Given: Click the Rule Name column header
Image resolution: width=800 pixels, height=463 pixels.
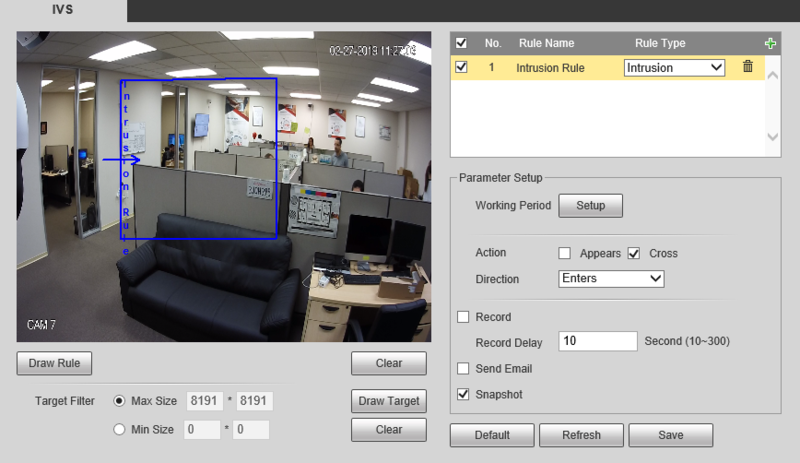Looking at the screenshot, I should point(546,43).
